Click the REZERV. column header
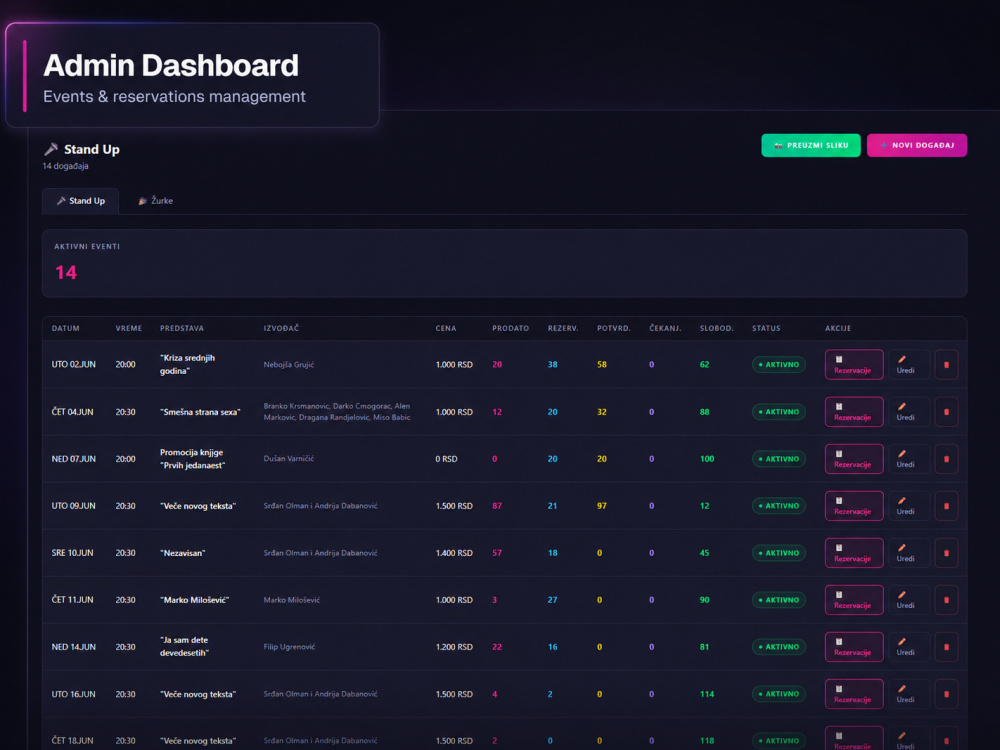The image size is (1000, 750). 562,328
